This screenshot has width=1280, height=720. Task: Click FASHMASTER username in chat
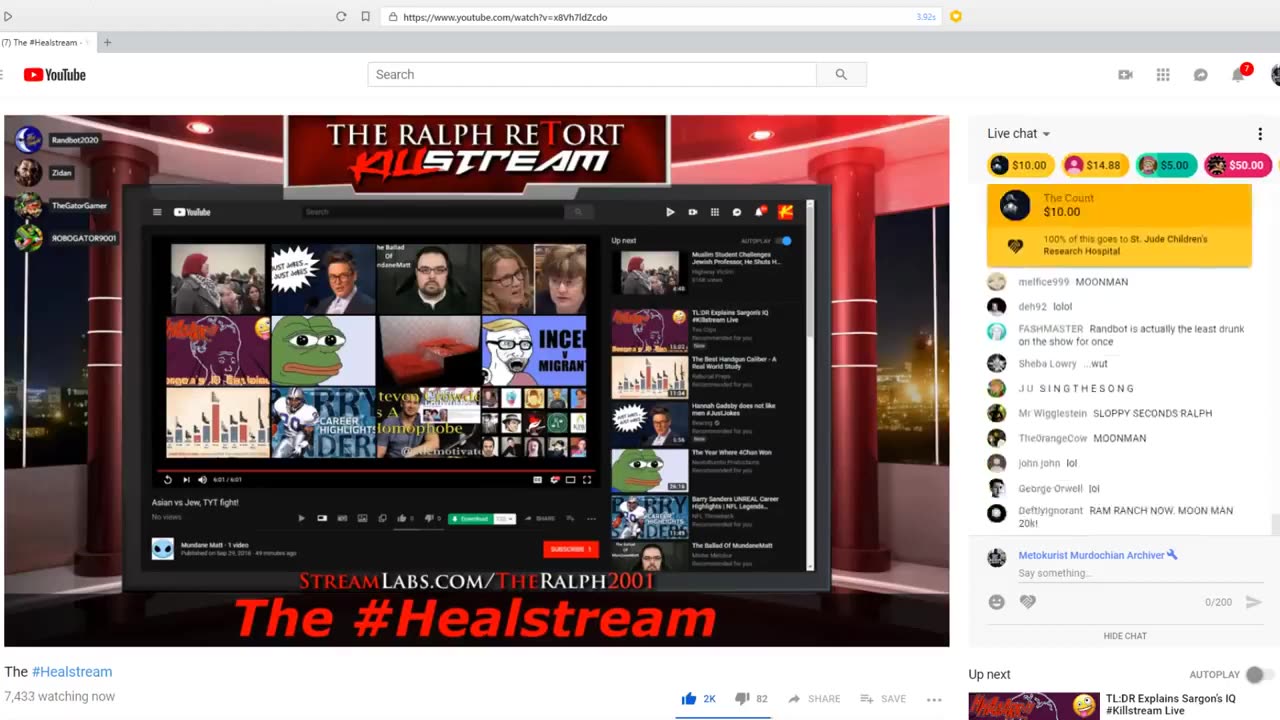pos(1051,329)
